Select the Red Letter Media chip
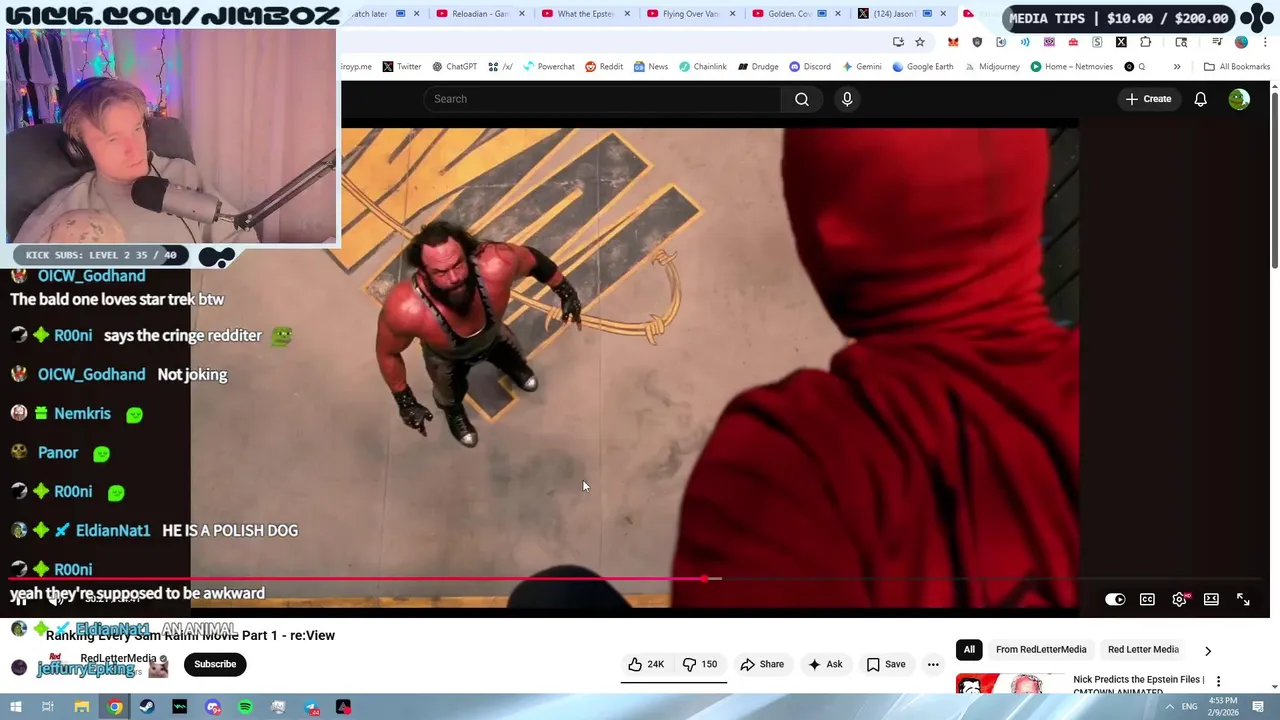The image size is (1280, 720). pyautogui.click(x=1143, y=650)
